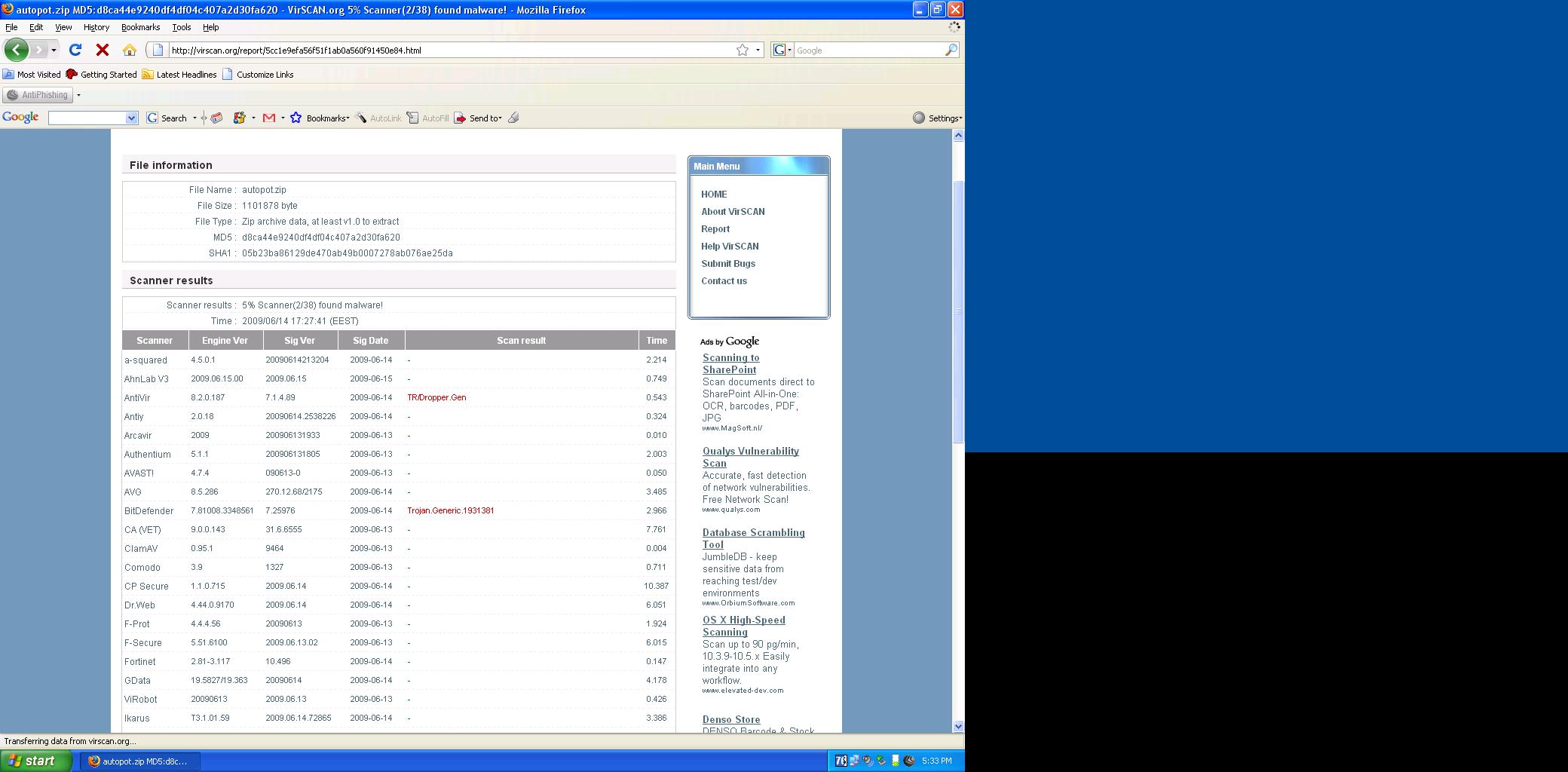Click the Safely Remove Hardware tray icon
This screenshot has height=772, width=1568.
tap(881, 761)
